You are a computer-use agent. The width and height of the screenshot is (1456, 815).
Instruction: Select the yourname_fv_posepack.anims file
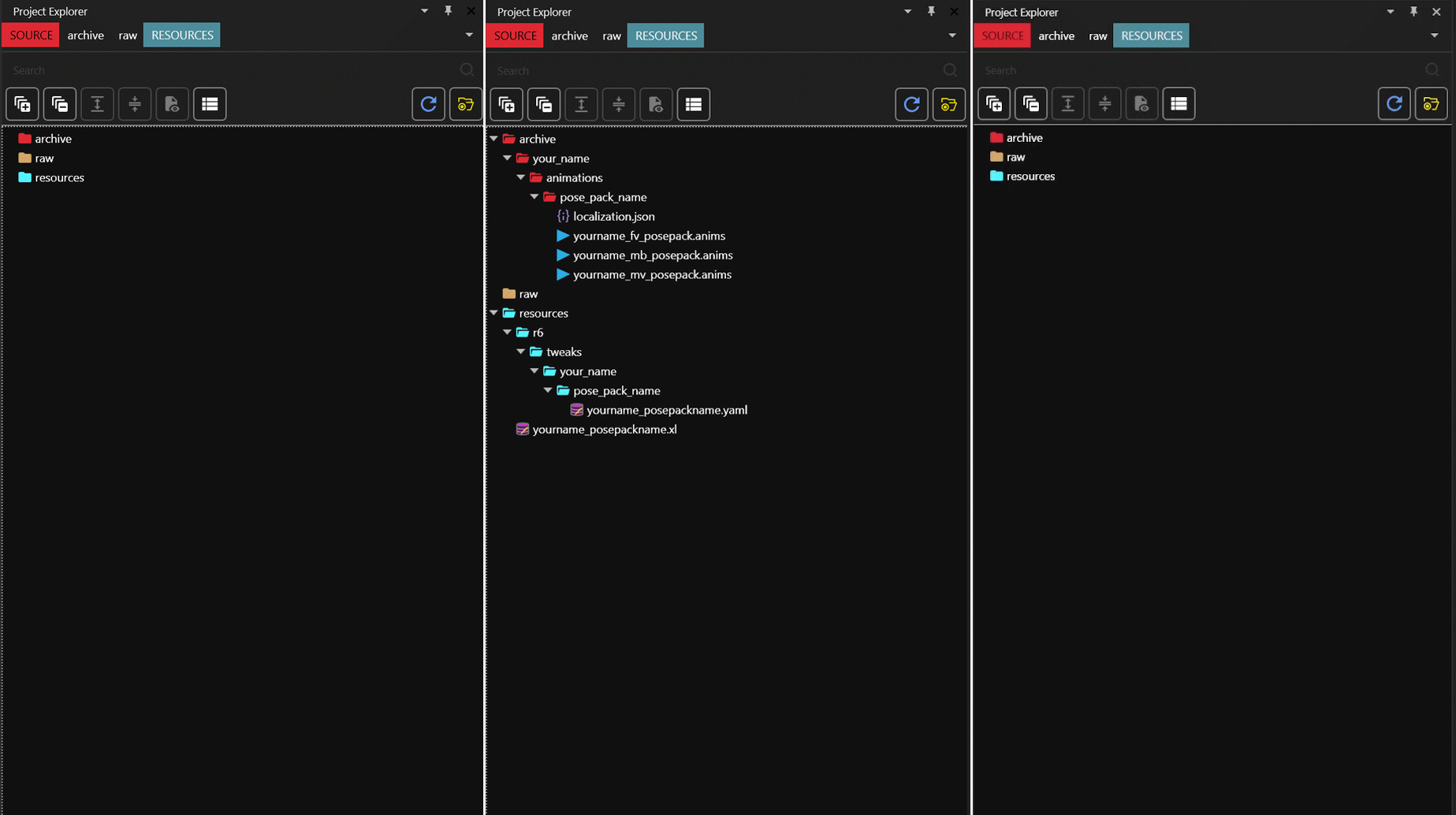pyautogui.click(x=648, y=236)
